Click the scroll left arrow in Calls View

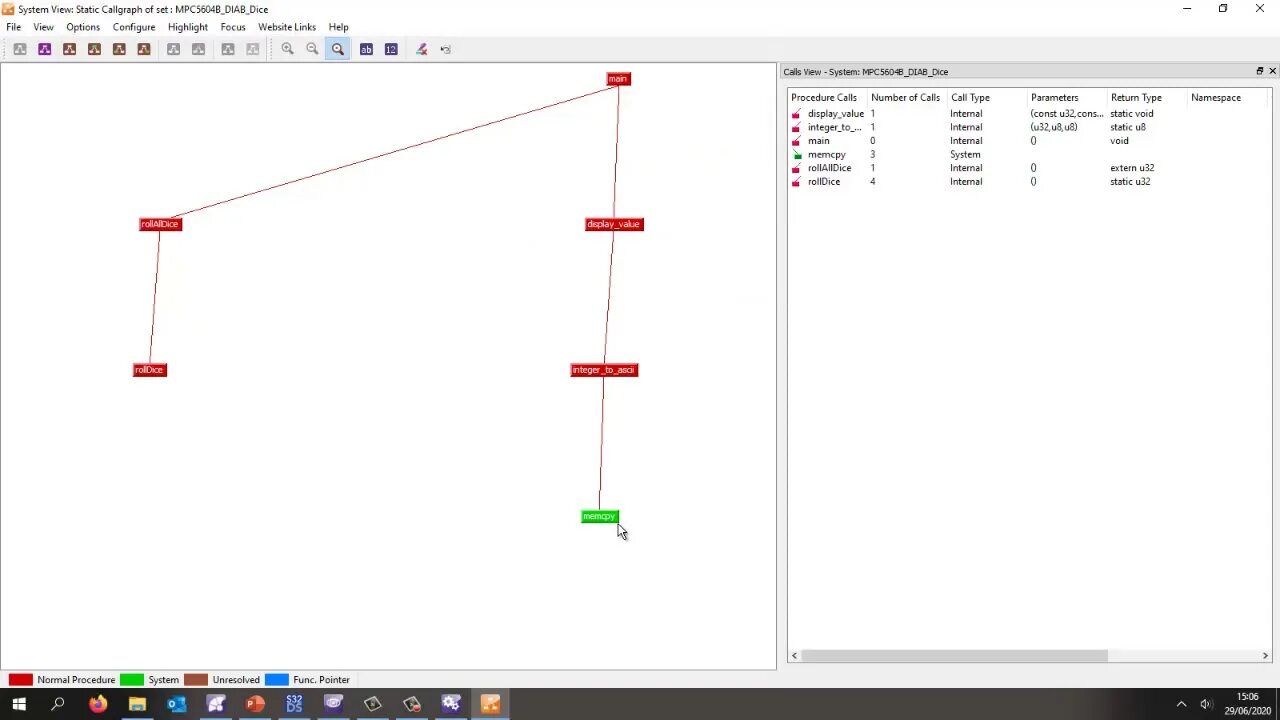point(793,656)
